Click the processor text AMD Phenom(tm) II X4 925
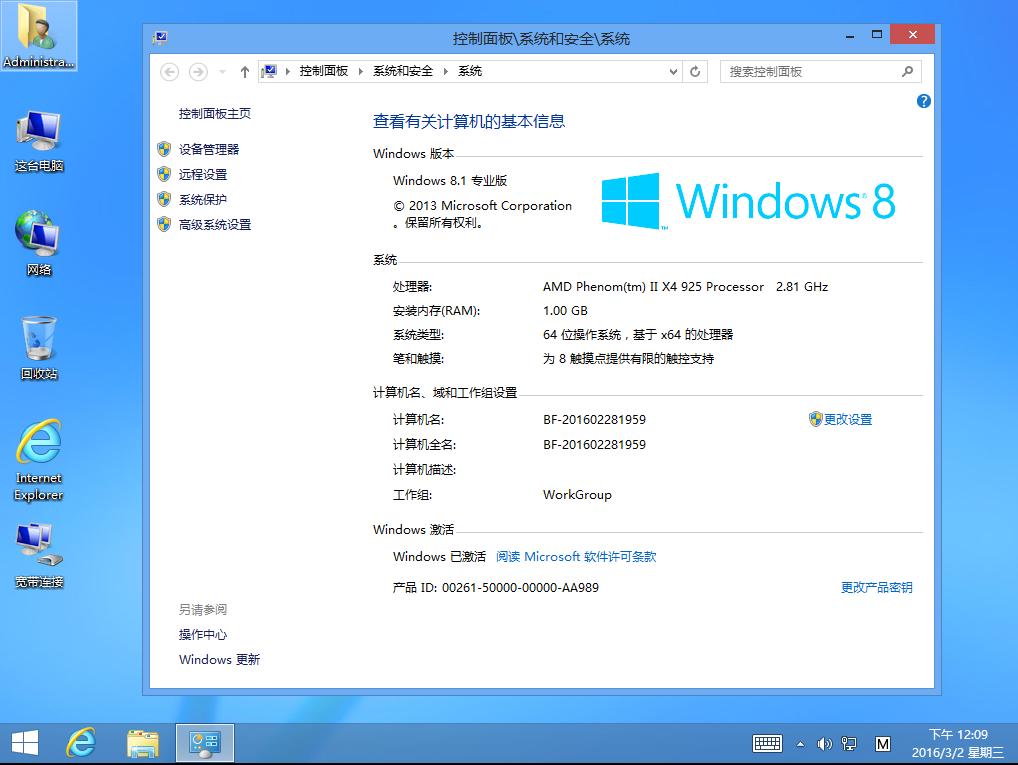The height and width of the screenshot is (765, 1018). tap(653, 287)
